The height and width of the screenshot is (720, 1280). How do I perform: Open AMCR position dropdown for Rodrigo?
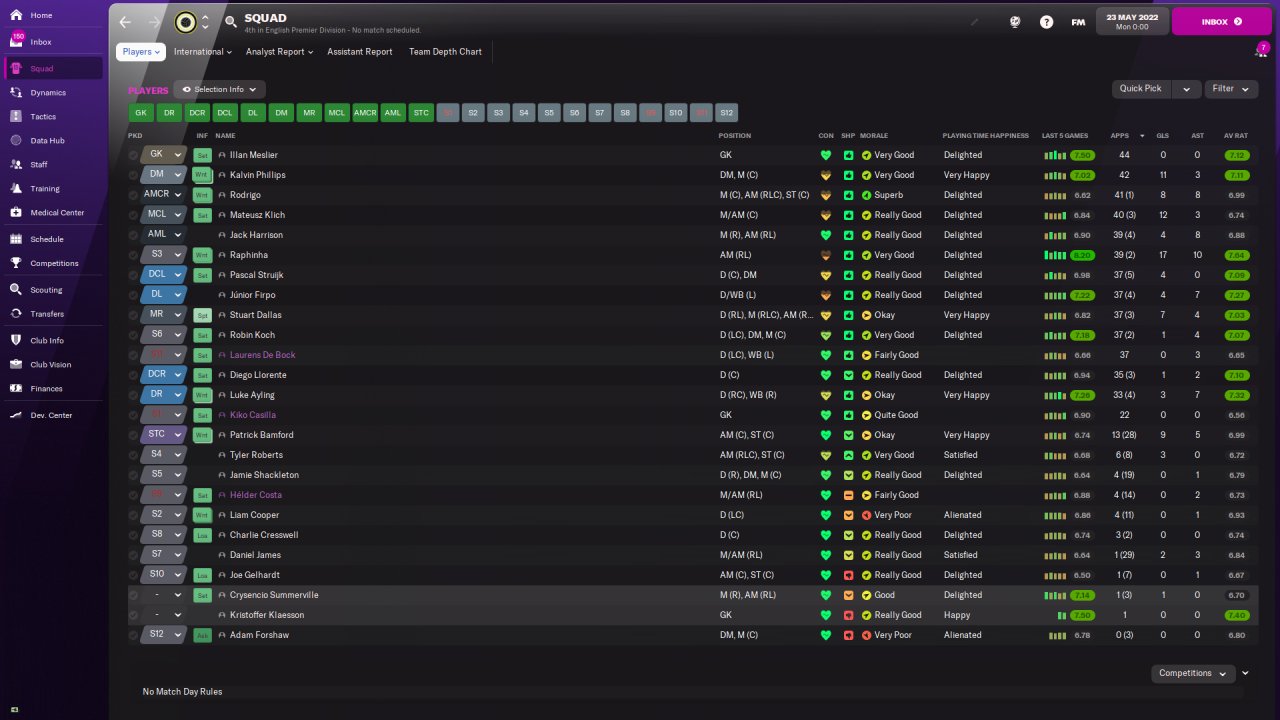(164, 195)
